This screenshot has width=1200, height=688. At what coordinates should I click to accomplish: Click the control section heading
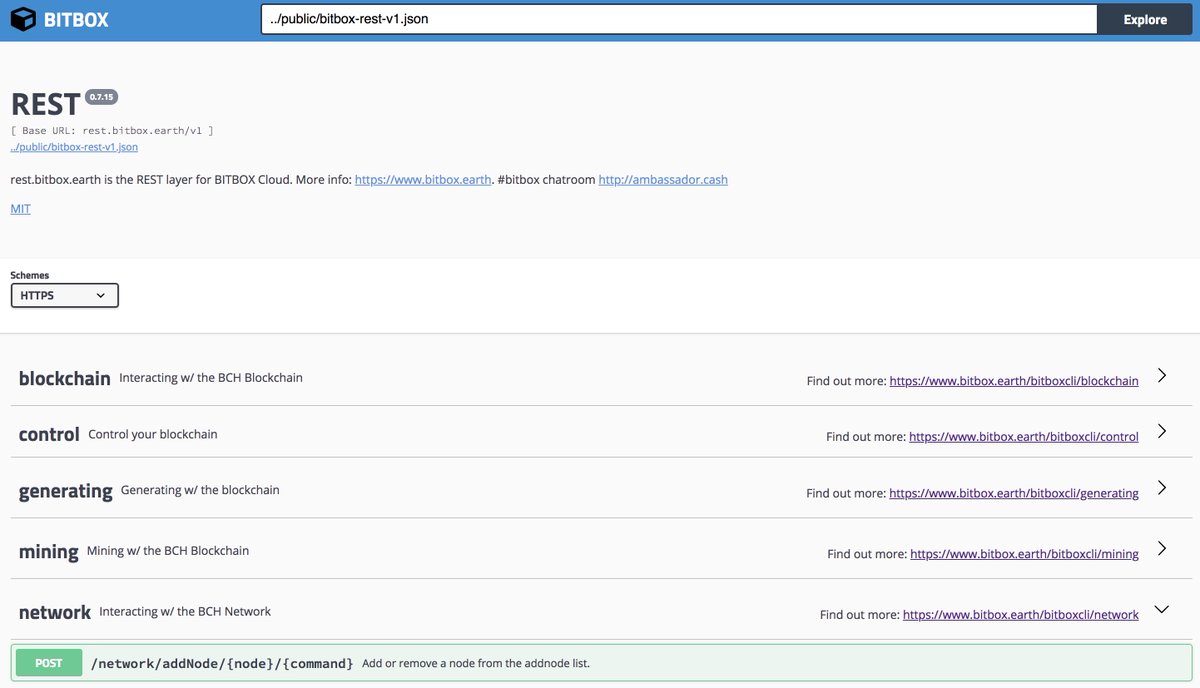pyautogui.click(x=49, y=434)
